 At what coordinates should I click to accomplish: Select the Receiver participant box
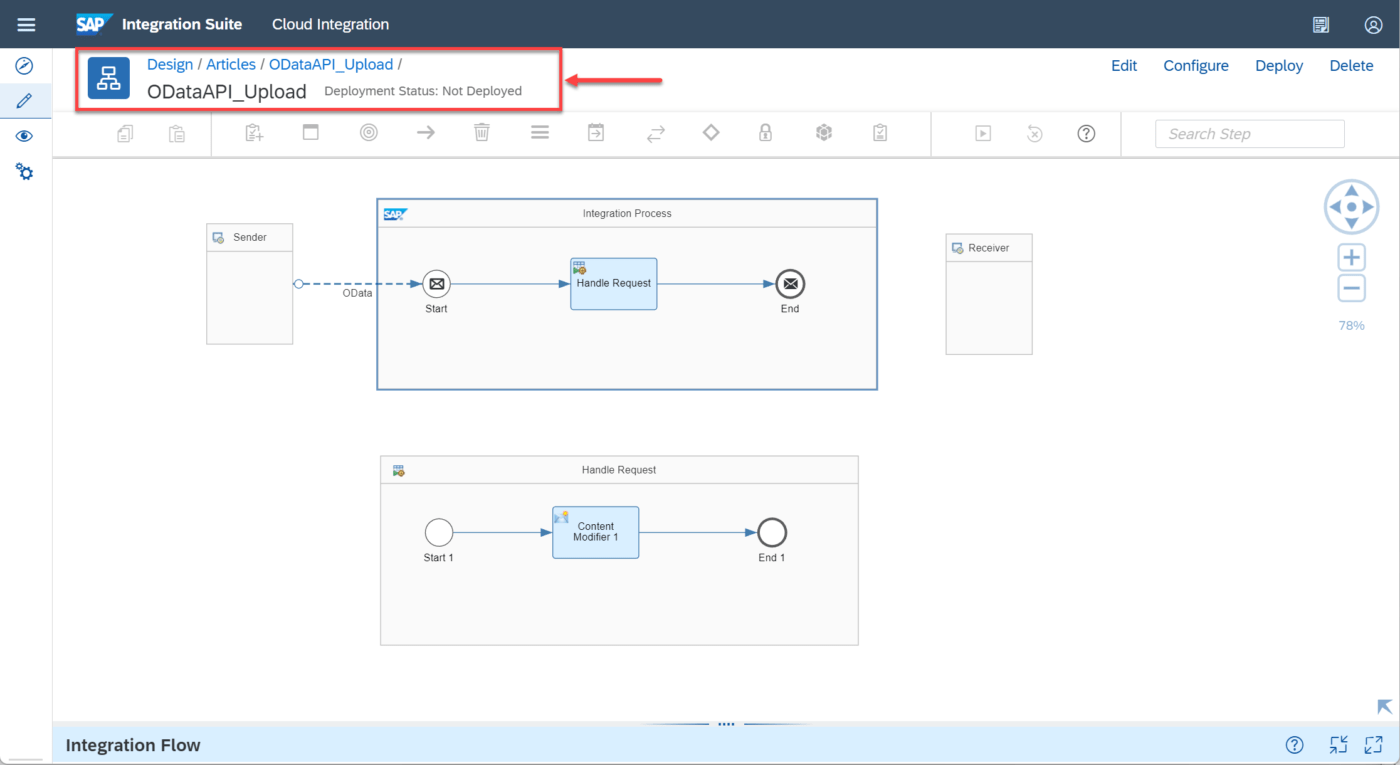tap(989, 294)
